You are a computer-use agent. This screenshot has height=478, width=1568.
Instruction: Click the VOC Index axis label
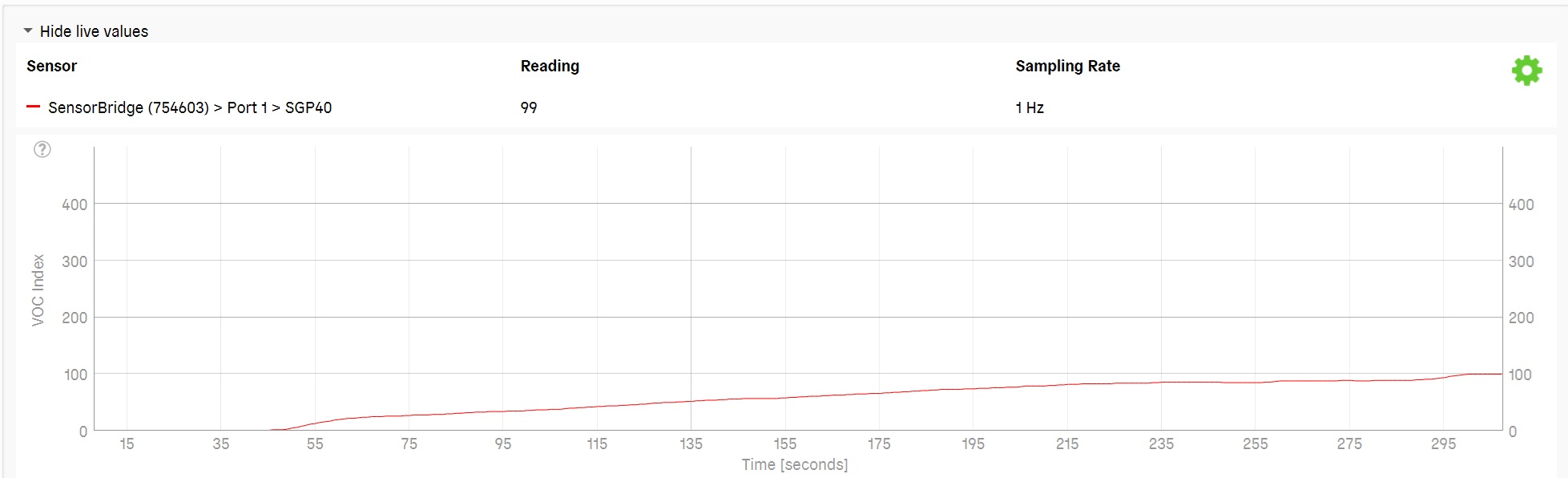point(38,290)
